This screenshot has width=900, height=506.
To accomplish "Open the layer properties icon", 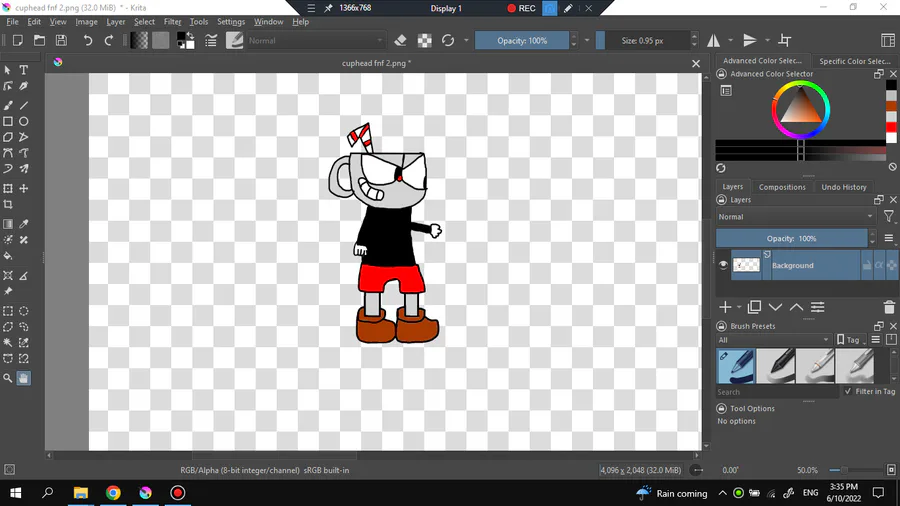I will point(818,308).
